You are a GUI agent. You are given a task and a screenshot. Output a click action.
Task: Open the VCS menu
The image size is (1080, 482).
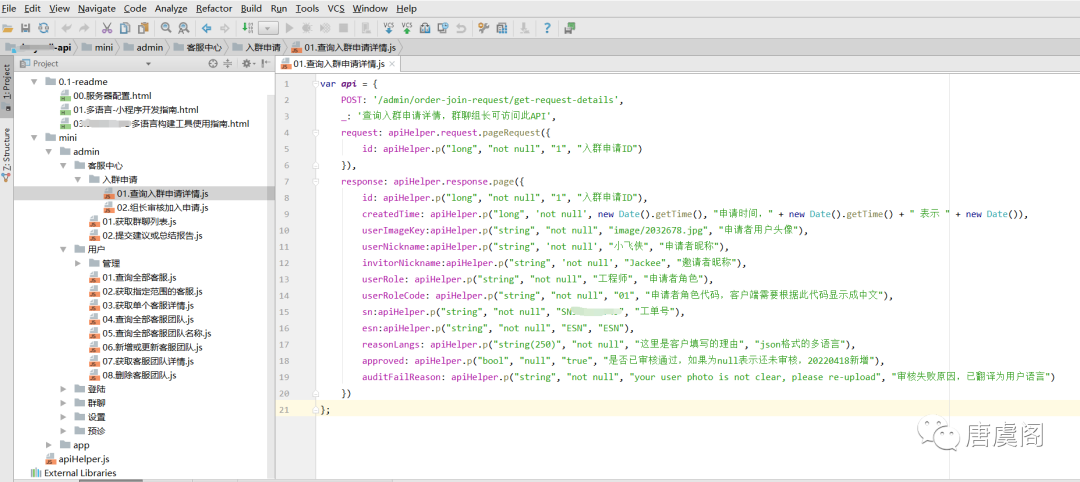pyautogui.click(x=336, y=9)
